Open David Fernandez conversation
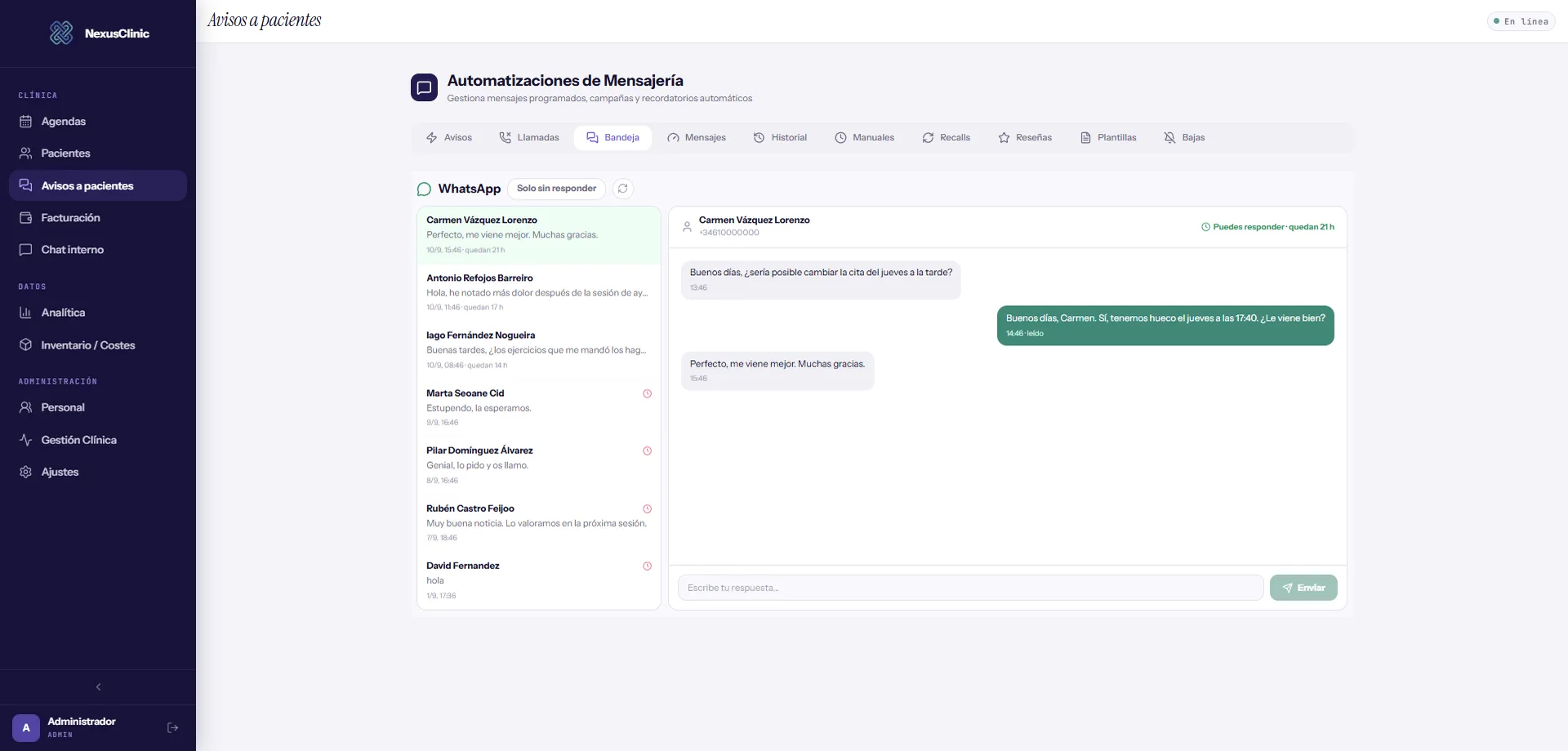Viewport: 1568px width, 751px height. pos(539,580)
